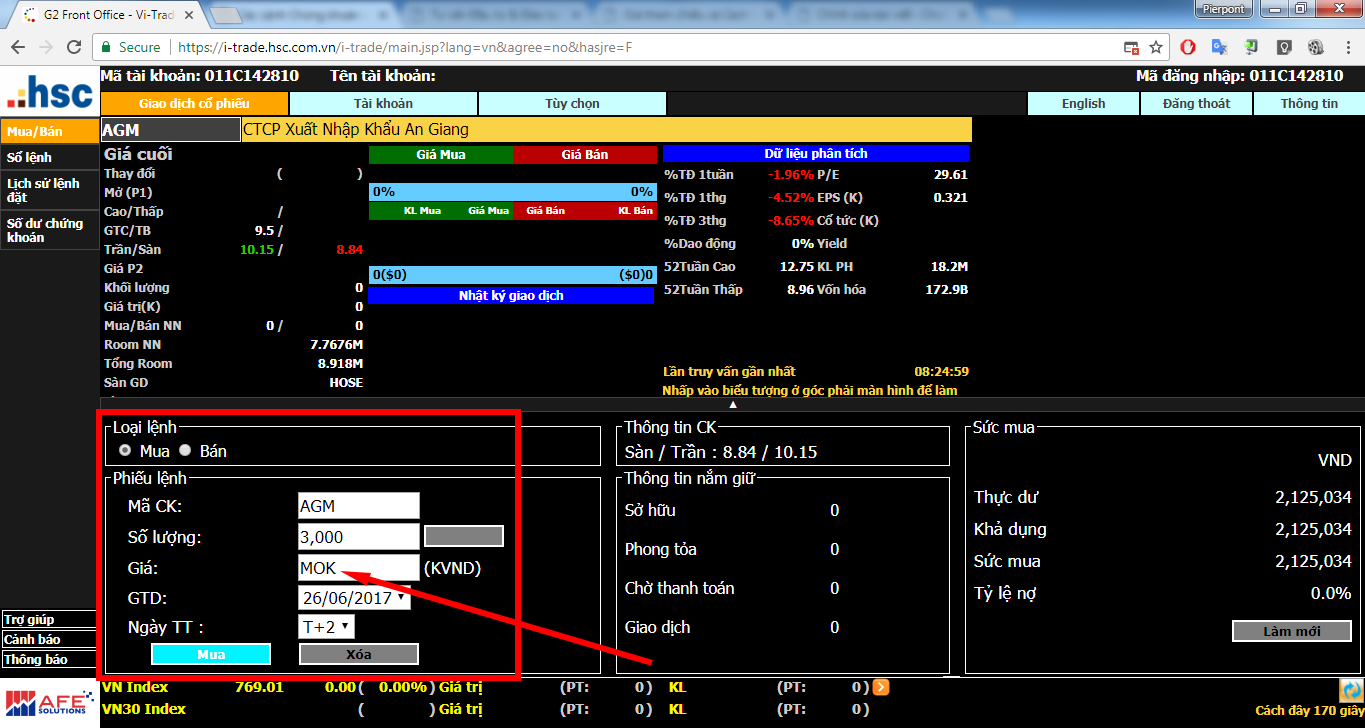Click the Pierpont profile button

[1225, 8]
